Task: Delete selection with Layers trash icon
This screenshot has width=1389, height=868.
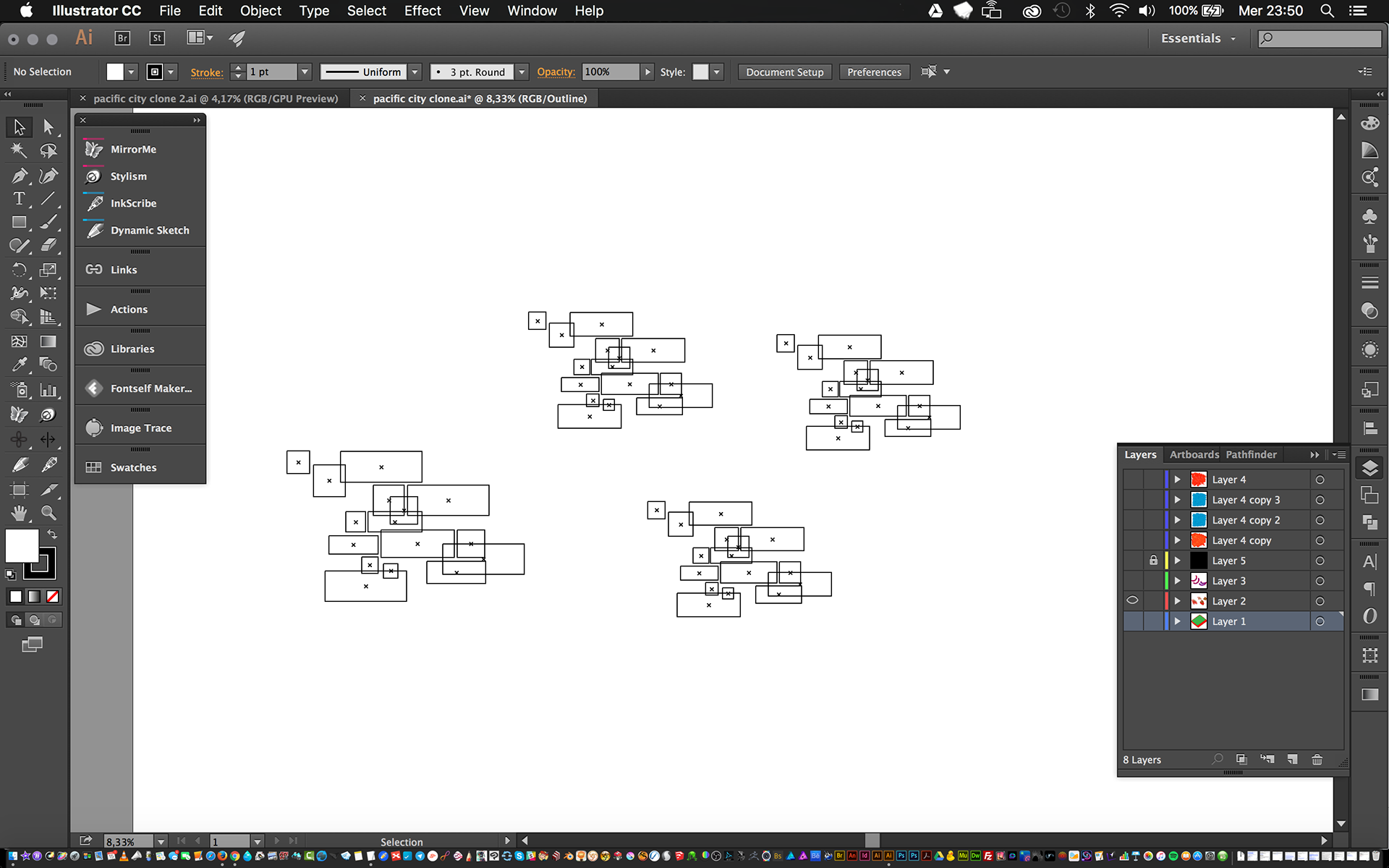Action: pyautogui.click(x=1317, y=759)
